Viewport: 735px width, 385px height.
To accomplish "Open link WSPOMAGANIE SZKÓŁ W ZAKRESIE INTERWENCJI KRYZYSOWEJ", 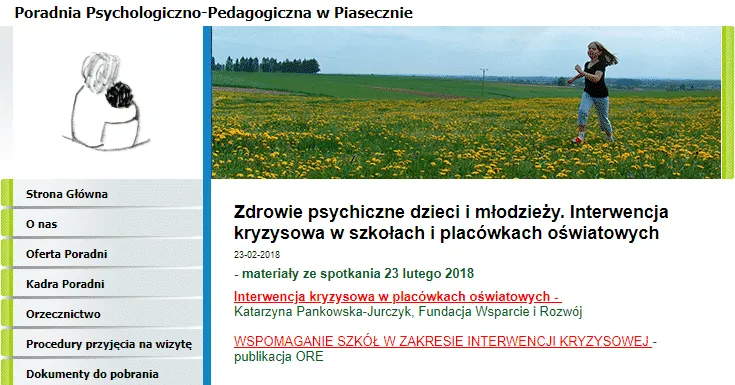I will (442, 341).
